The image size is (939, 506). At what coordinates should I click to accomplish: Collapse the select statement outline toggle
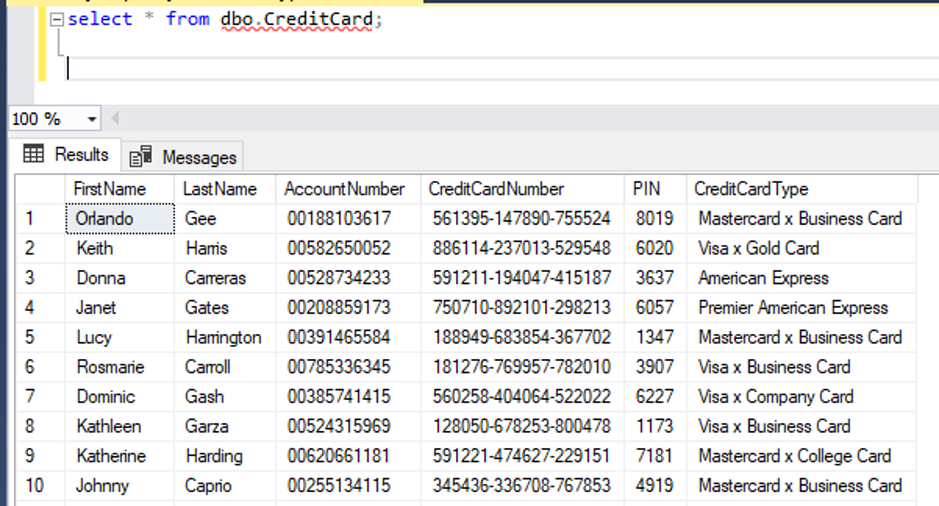(57, 20)
